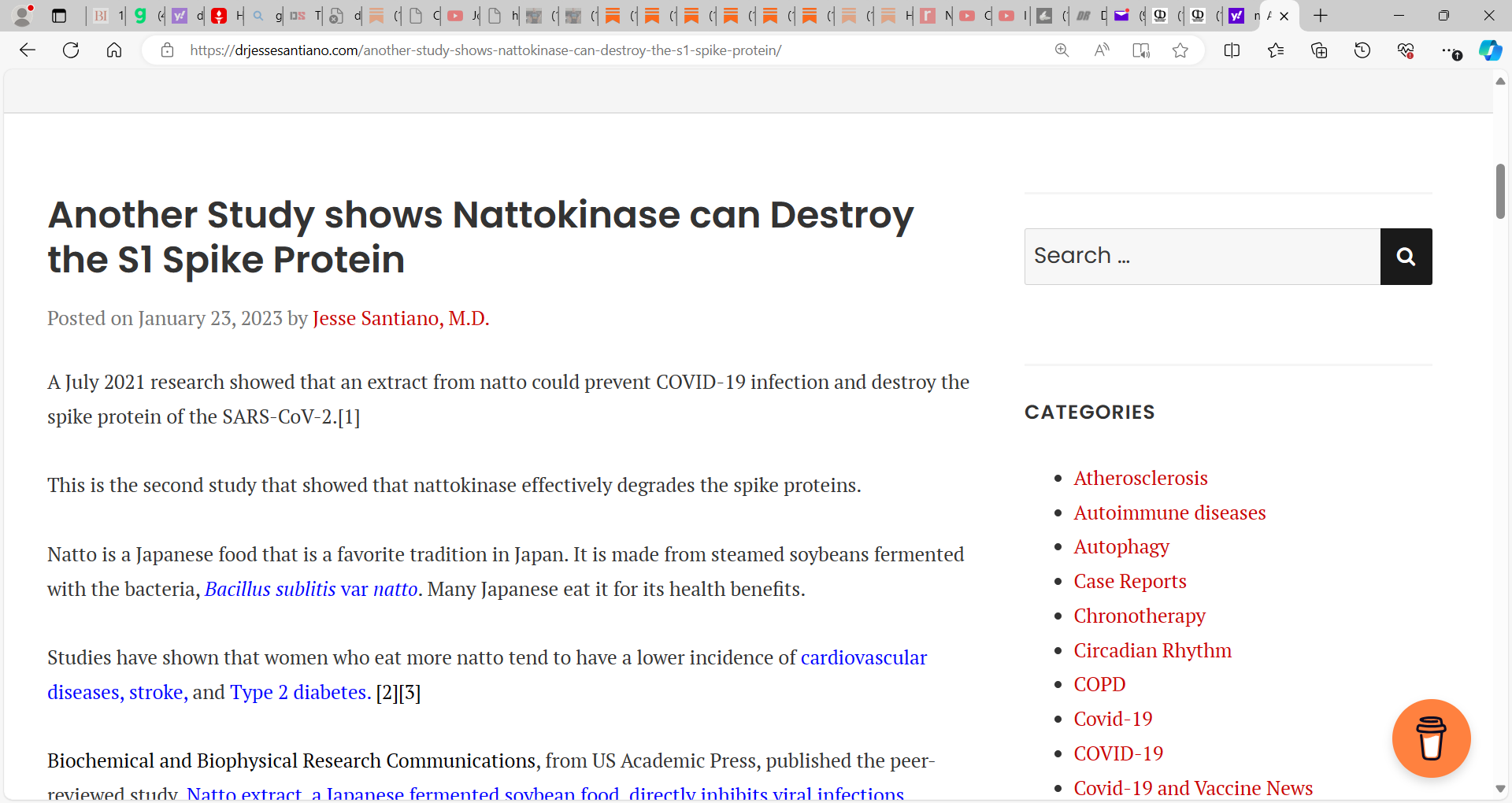This screenshot has width=1512, height=803.
Task: Go back to the previous page
Action: (x=28, y=50)
